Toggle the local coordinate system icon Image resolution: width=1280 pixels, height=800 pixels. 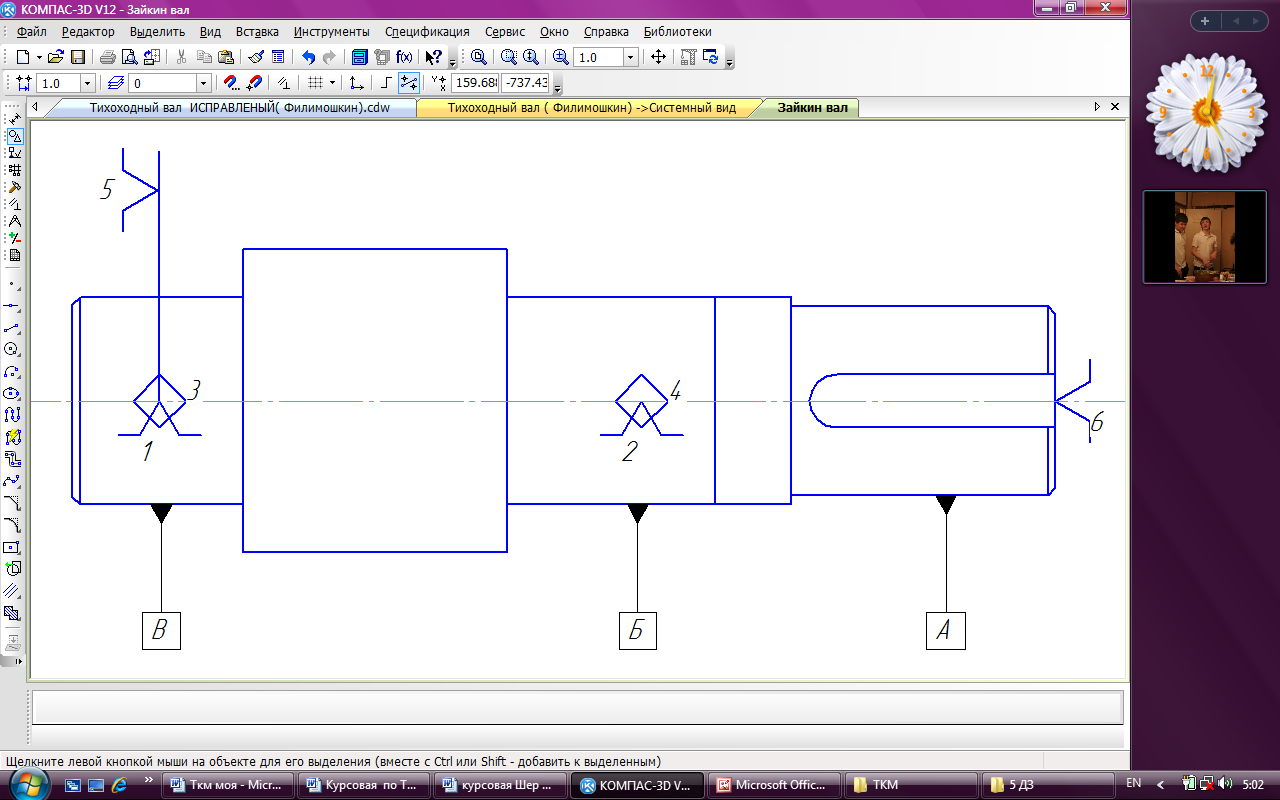pyautogui.click(x=355, y=83)
